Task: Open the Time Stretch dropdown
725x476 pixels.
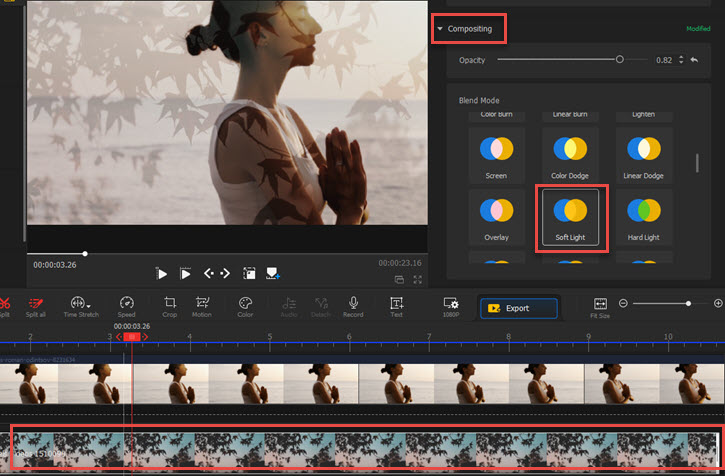Action: click(x=81, y=303)
